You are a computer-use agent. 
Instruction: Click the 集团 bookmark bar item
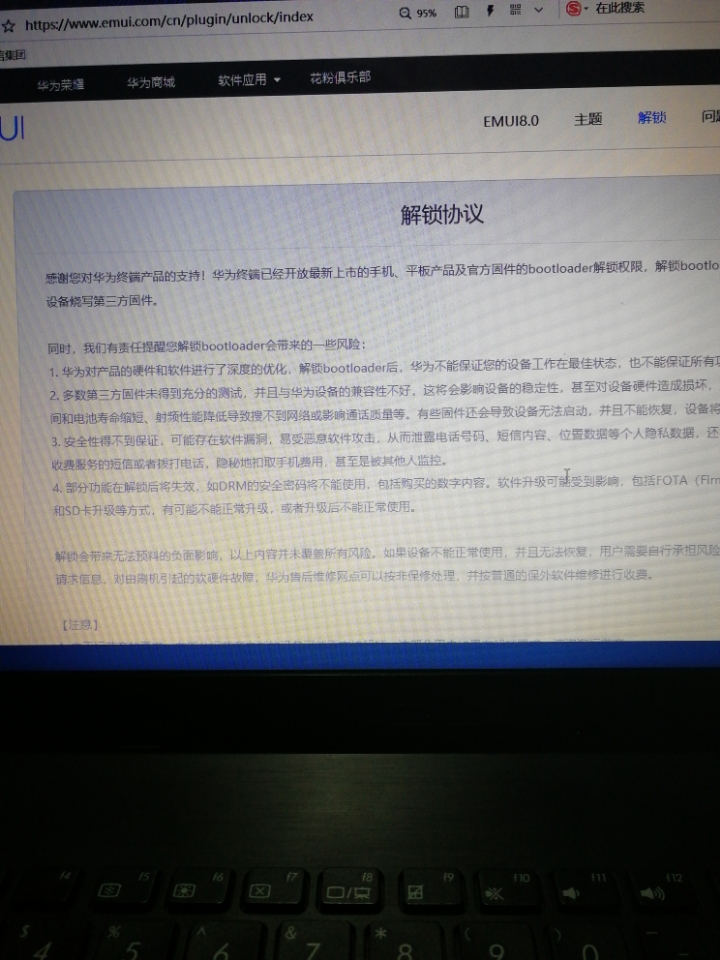point(12,54)
